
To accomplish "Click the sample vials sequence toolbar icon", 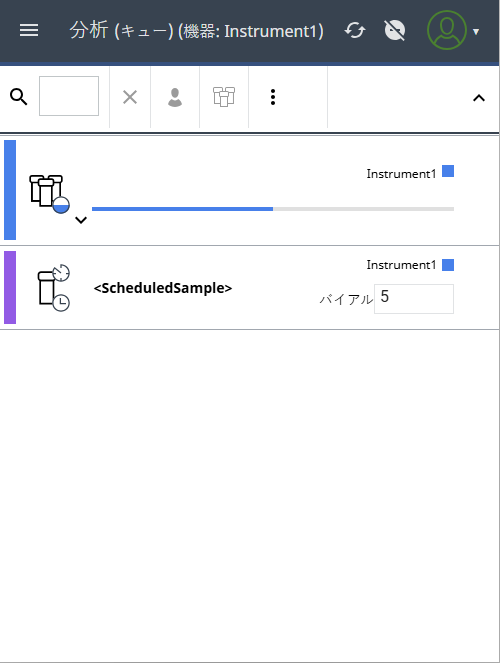I will (224, 97).
